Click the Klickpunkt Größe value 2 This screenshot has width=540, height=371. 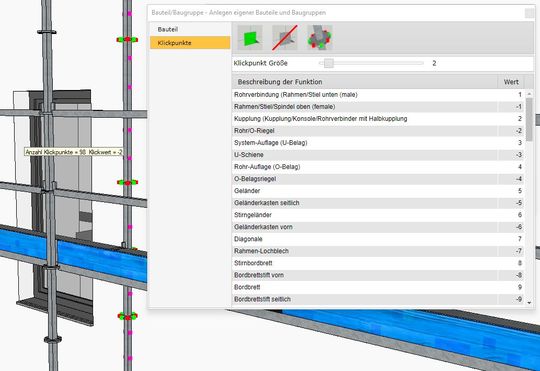[x=434, y=63]
